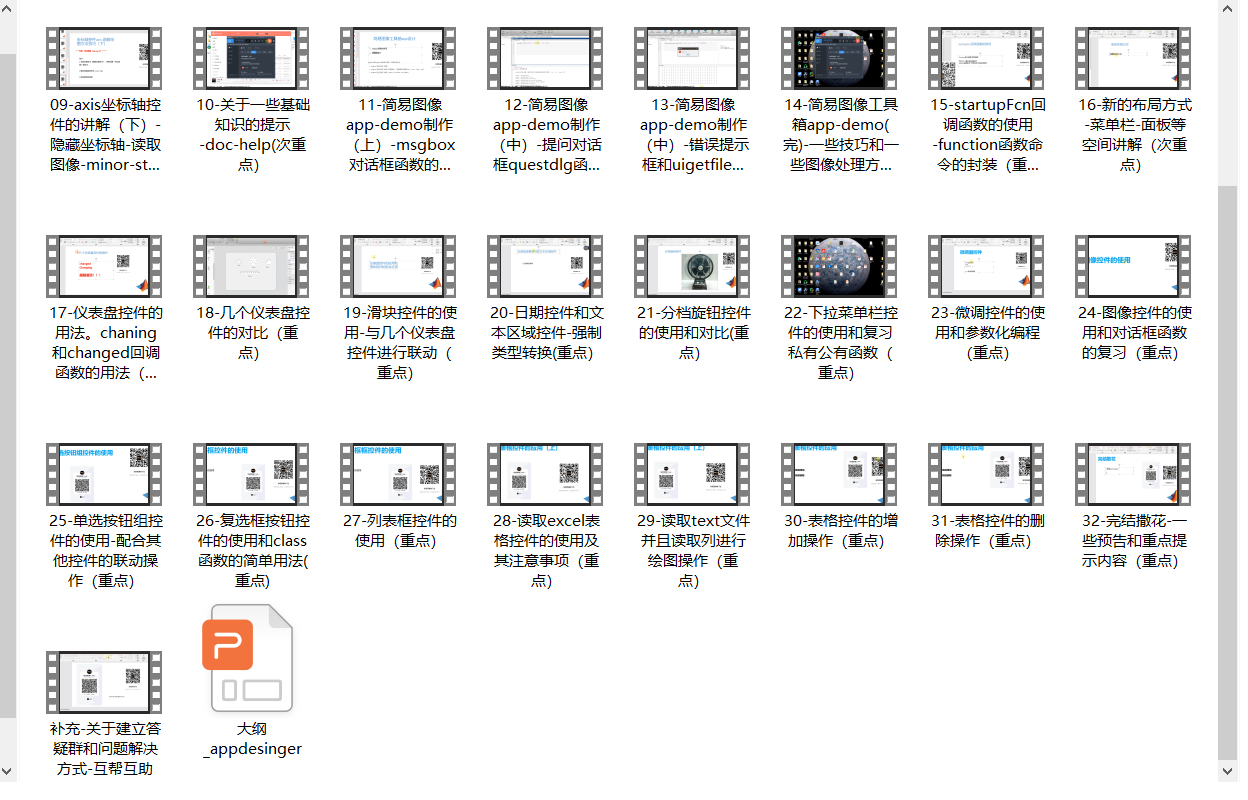Click the right vertical scrollbar thumb
Viewport: 1248px width, 800px height.
[x=1228, y=472]
